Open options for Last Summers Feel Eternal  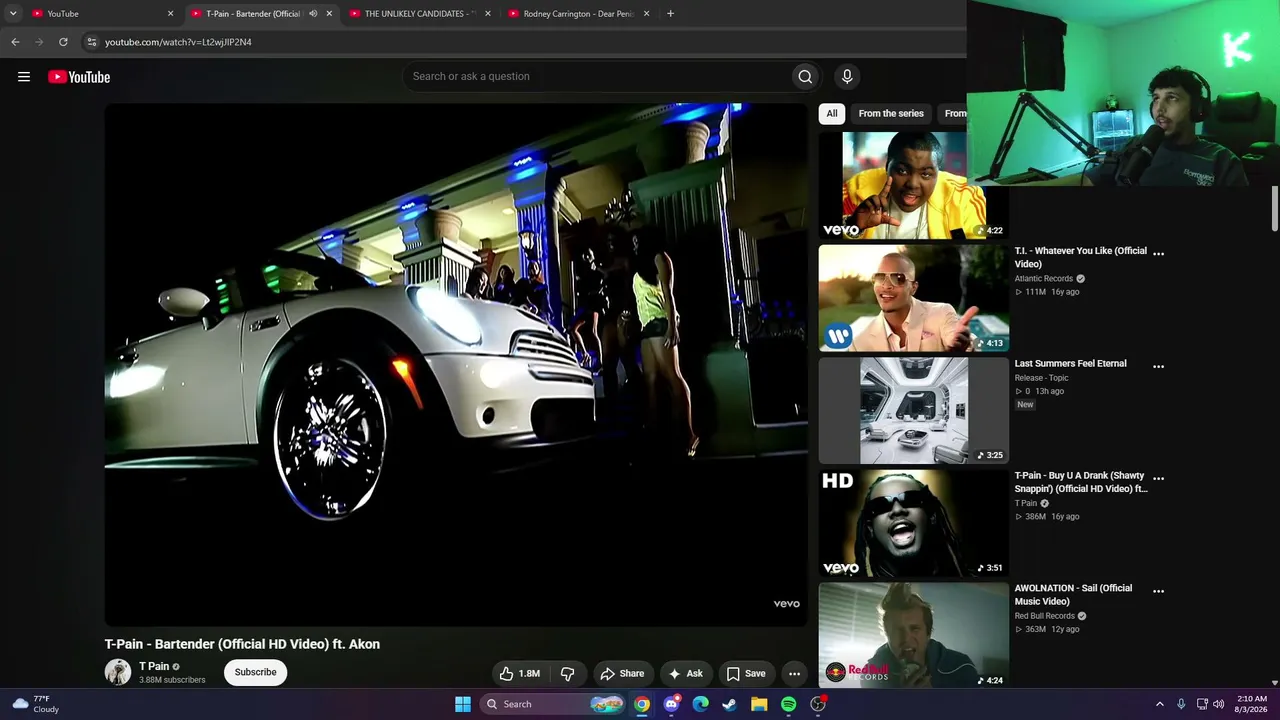click(1158, 367)
